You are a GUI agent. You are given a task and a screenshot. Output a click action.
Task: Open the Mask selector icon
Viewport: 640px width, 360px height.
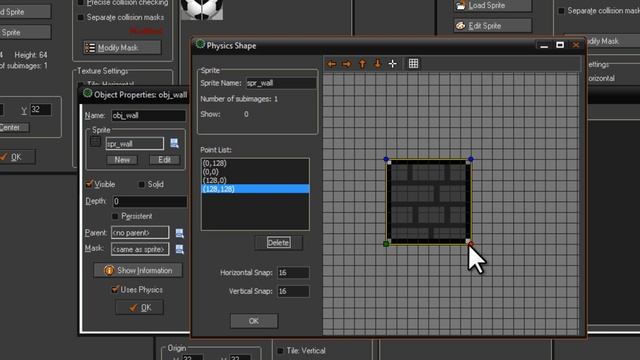(x=179, y=249)
